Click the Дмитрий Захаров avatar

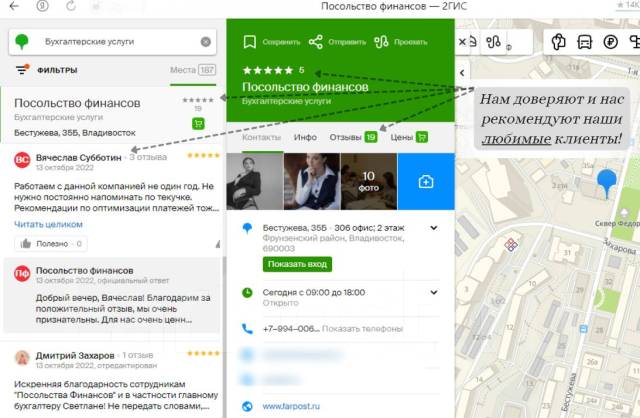pos(22,358)
